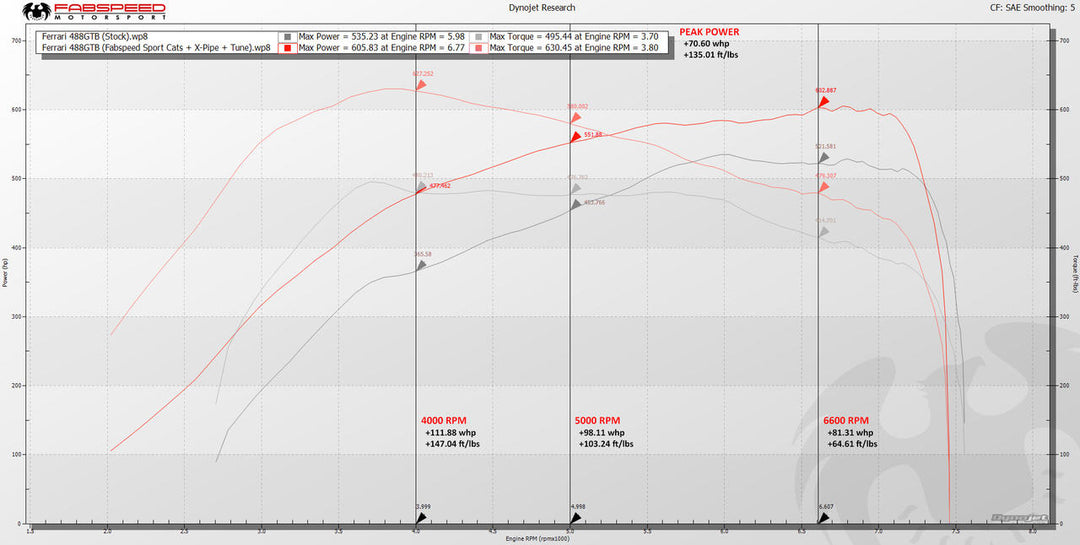Click the Dynojet Research title

pyautogui.click(x=539, y=8)
